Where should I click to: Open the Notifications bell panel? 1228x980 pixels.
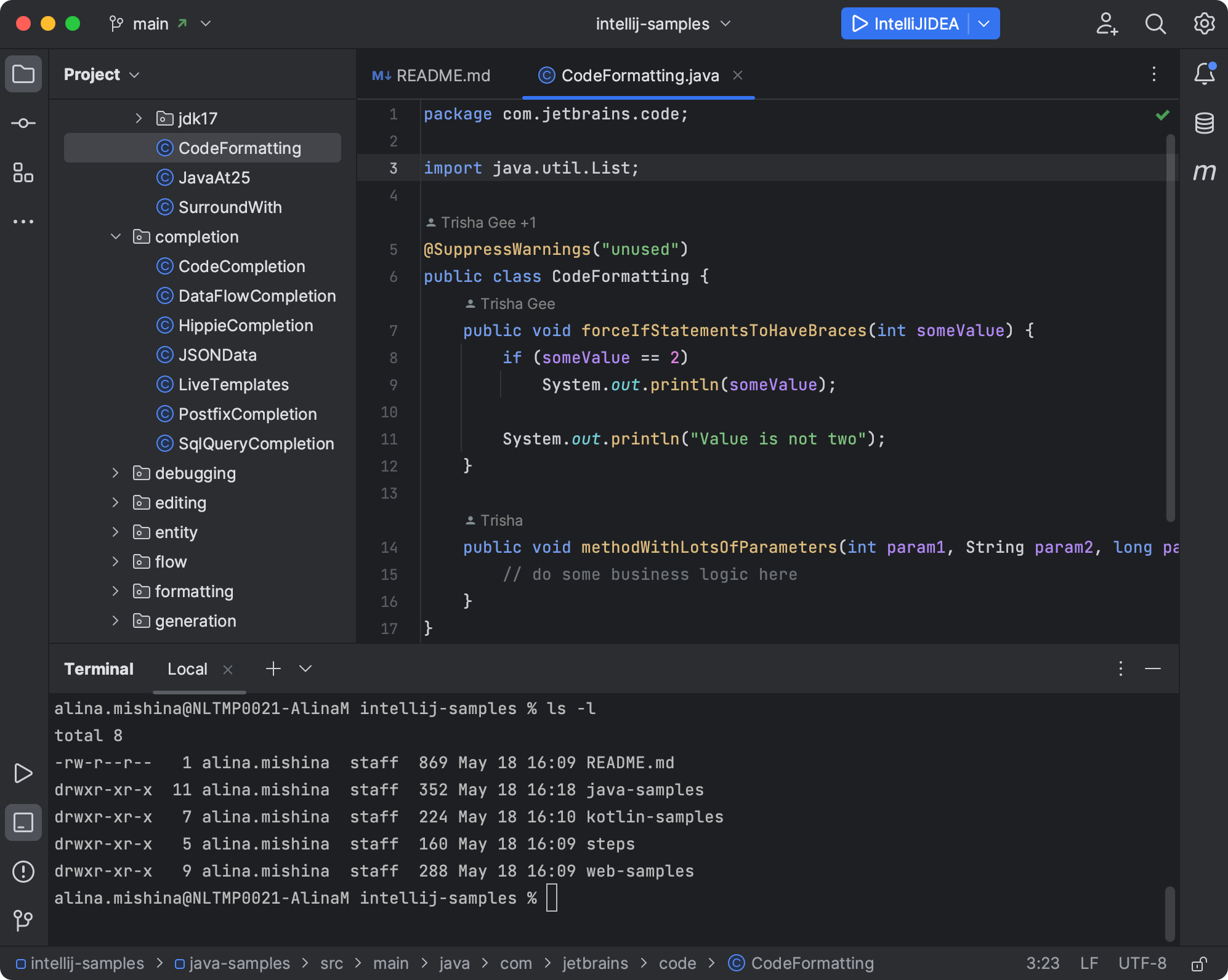click(x=1205, y=74)
